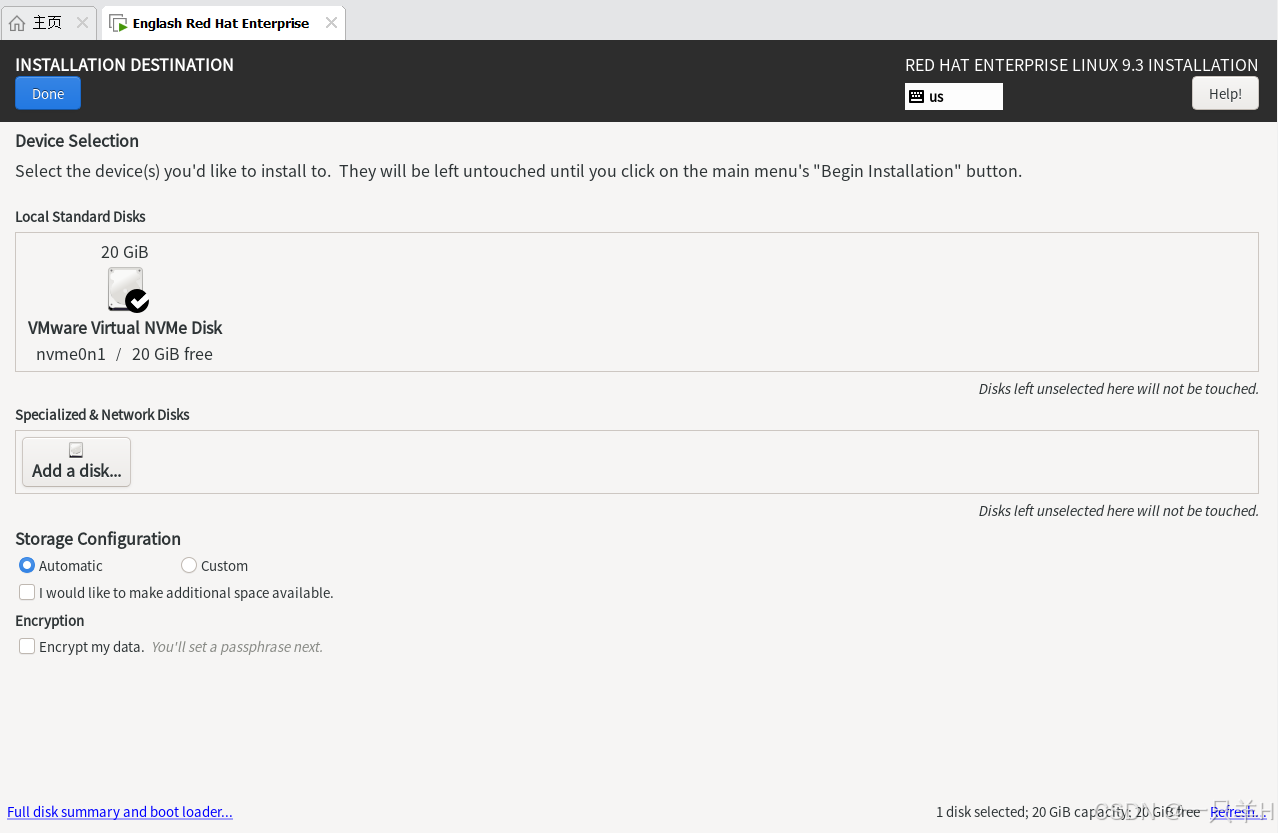Close the Englash Red Hat Enterprise tab
1278x833 pixels.
(x=332, y=22)
